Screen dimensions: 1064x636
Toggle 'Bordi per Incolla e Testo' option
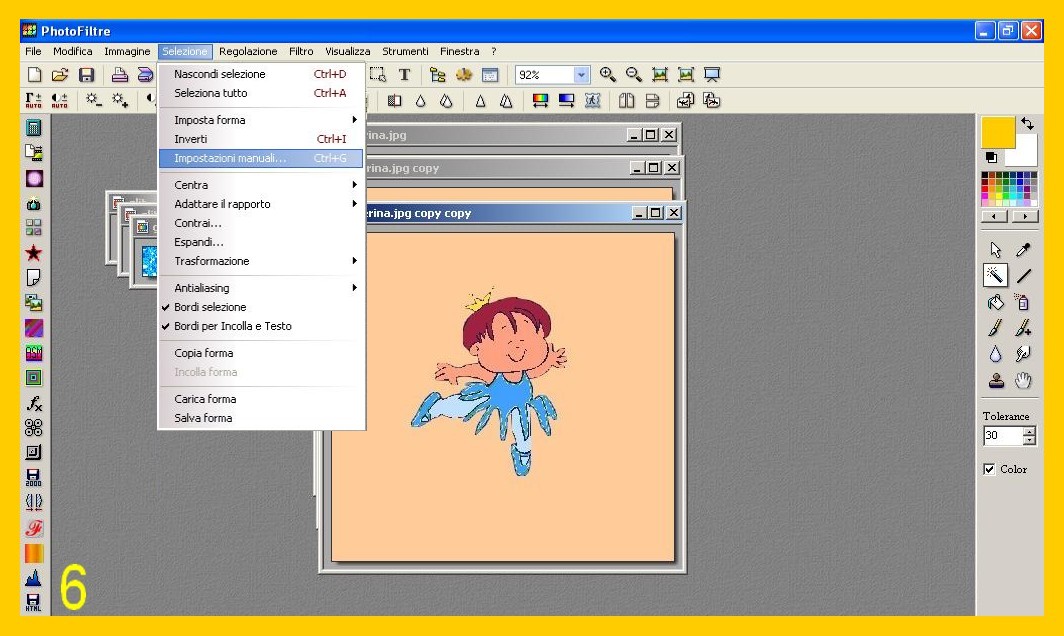coord(232,326)
